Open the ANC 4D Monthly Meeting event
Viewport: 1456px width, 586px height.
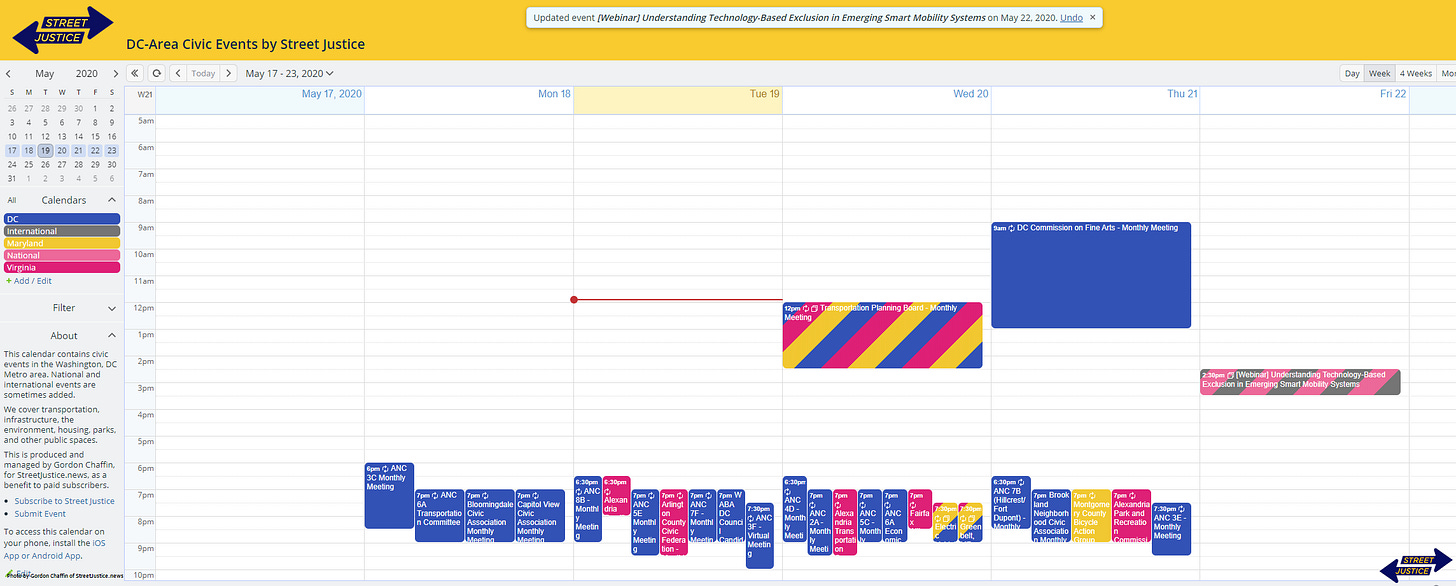coord(794,509)
